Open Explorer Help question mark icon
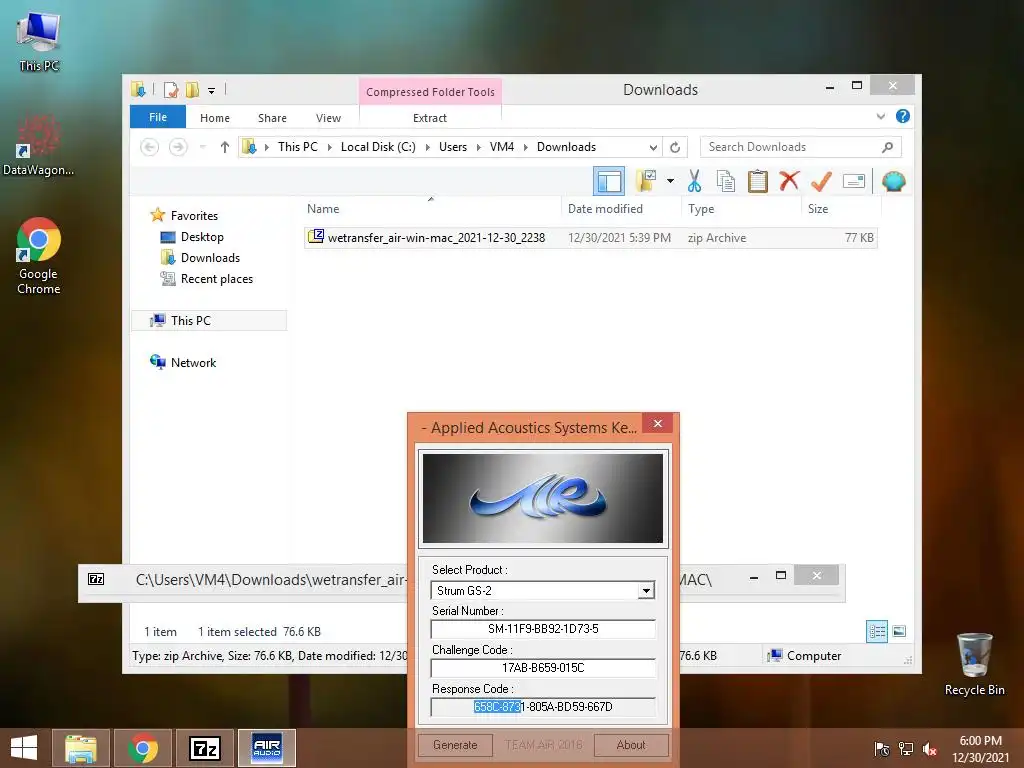1024x768 pixels. pyautogui.click(x=903, y=116)
